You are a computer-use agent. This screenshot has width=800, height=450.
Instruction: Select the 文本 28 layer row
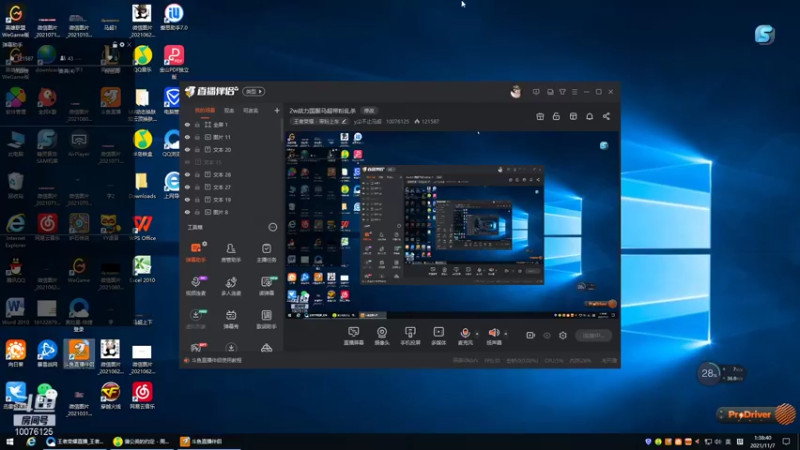click(x=232, y=174)
